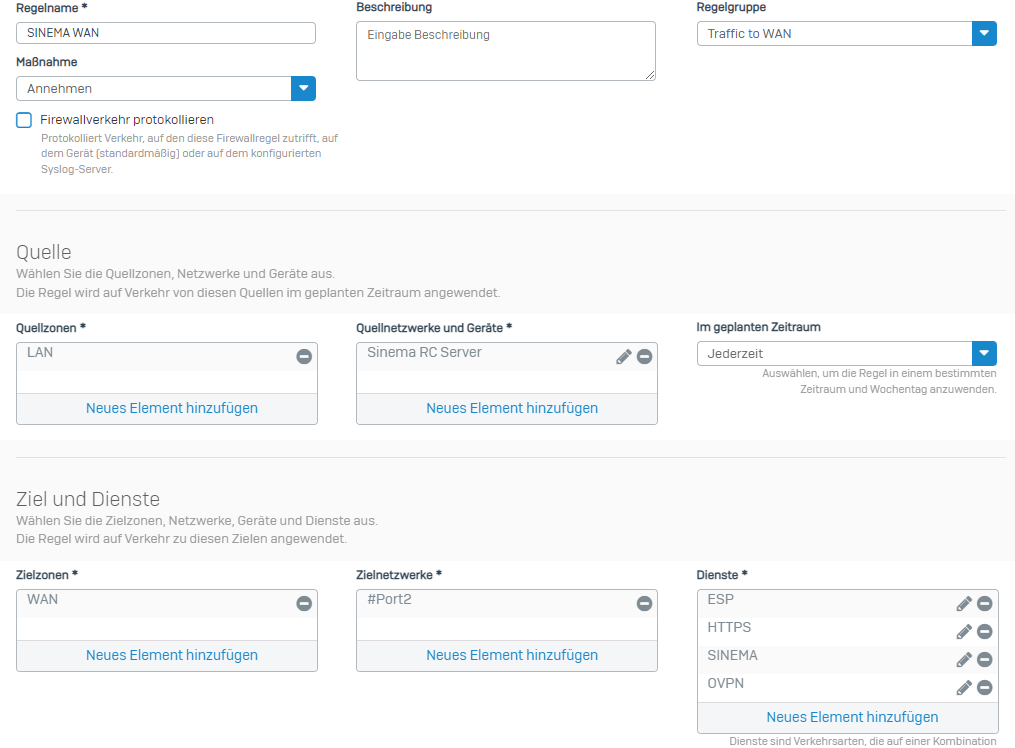Viewport: 1015px width, 748px height.
Task: Add new element to Quellnetzwerke und Geräte
Action: tap(512, 408)
